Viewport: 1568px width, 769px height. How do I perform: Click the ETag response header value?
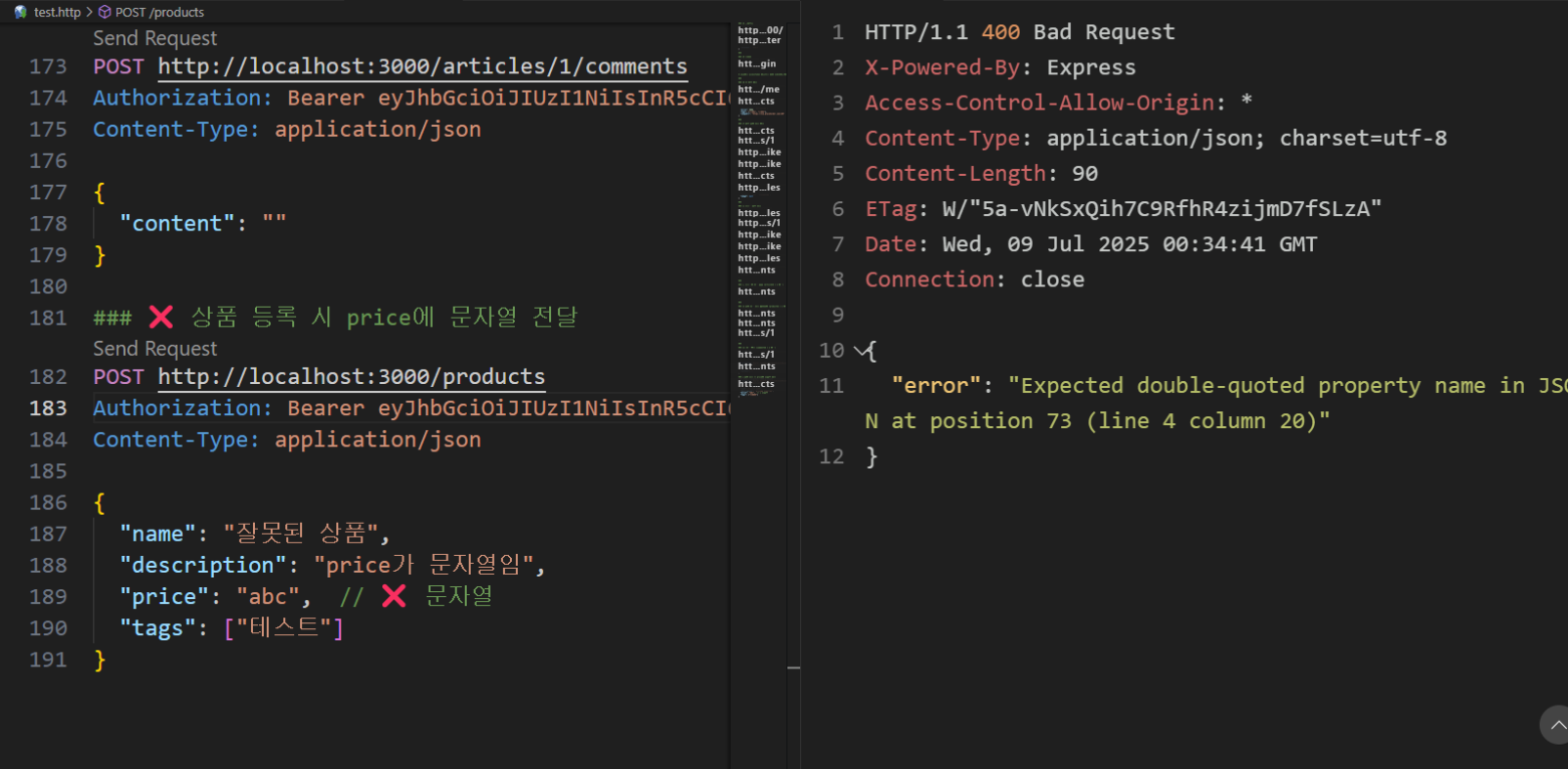point(1162,209)
